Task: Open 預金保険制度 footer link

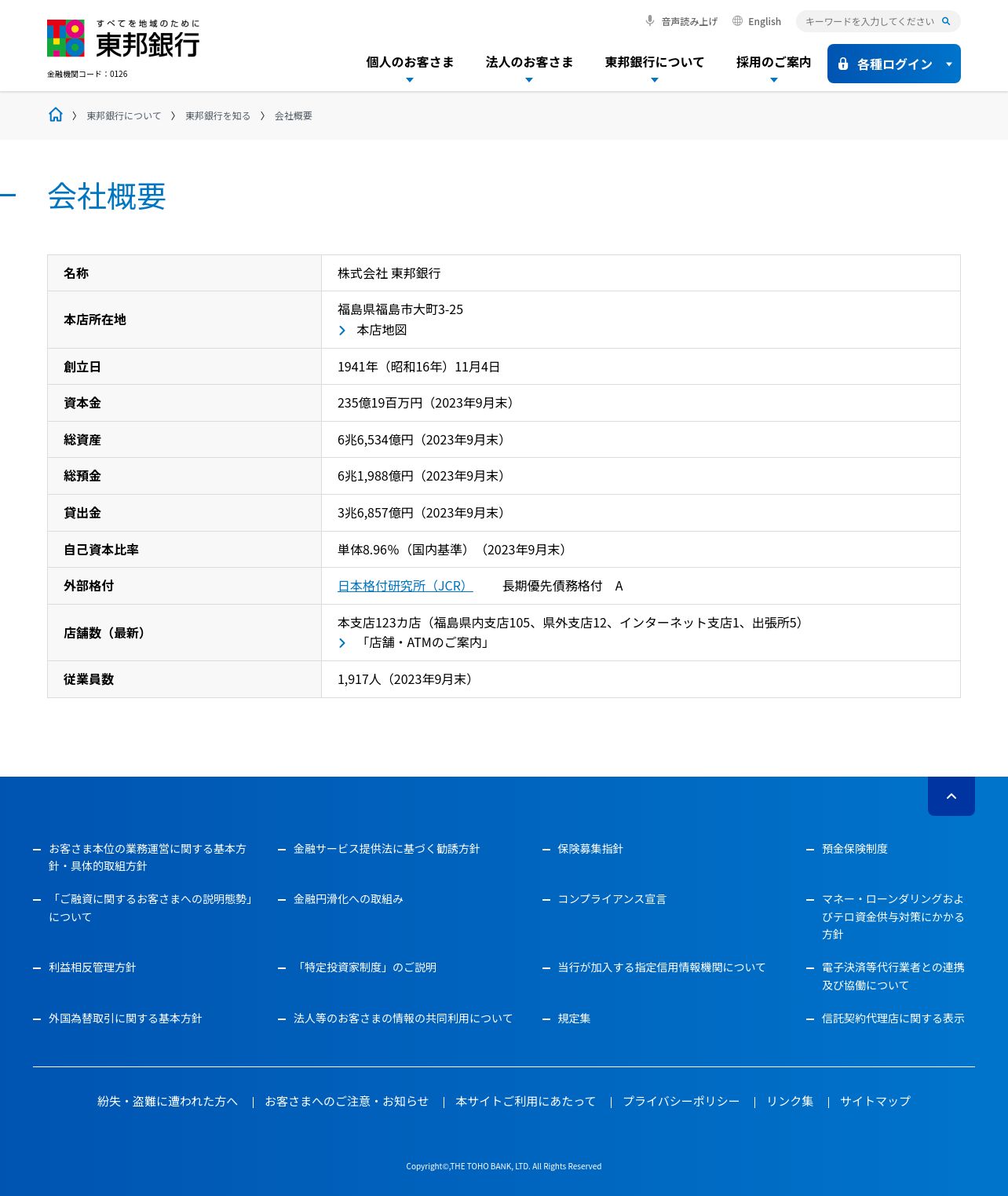Action: (855, 848)
